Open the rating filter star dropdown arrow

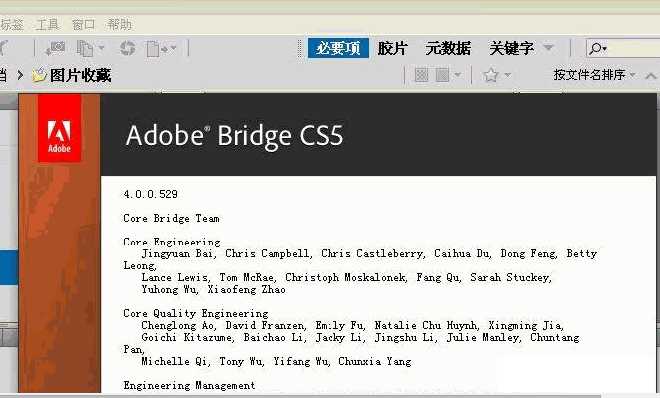coord(507,75)
